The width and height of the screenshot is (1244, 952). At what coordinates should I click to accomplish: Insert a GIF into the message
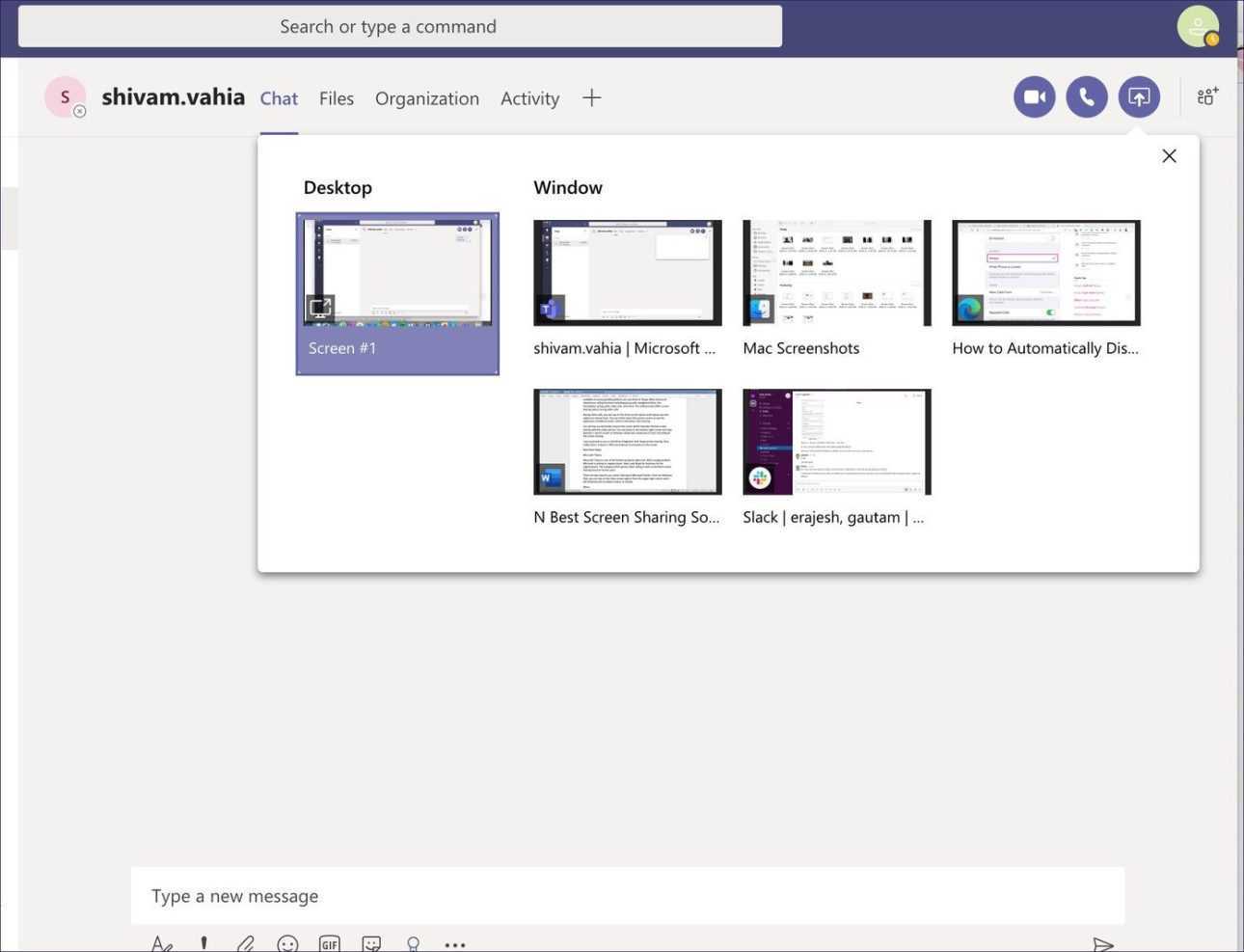(329, 943)
